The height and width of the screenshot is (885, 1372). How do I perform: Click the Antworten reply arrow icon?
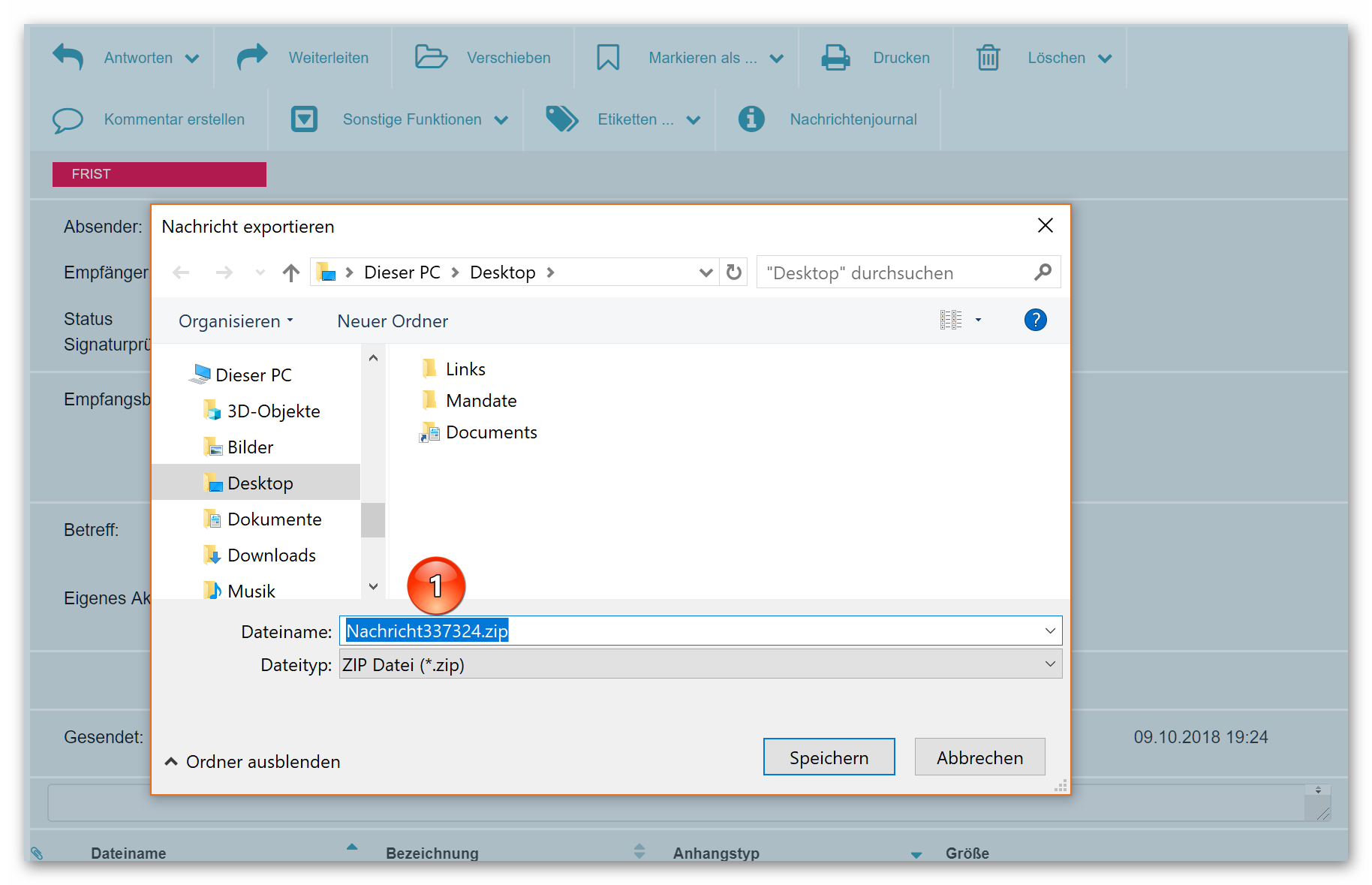pos(68,57)
